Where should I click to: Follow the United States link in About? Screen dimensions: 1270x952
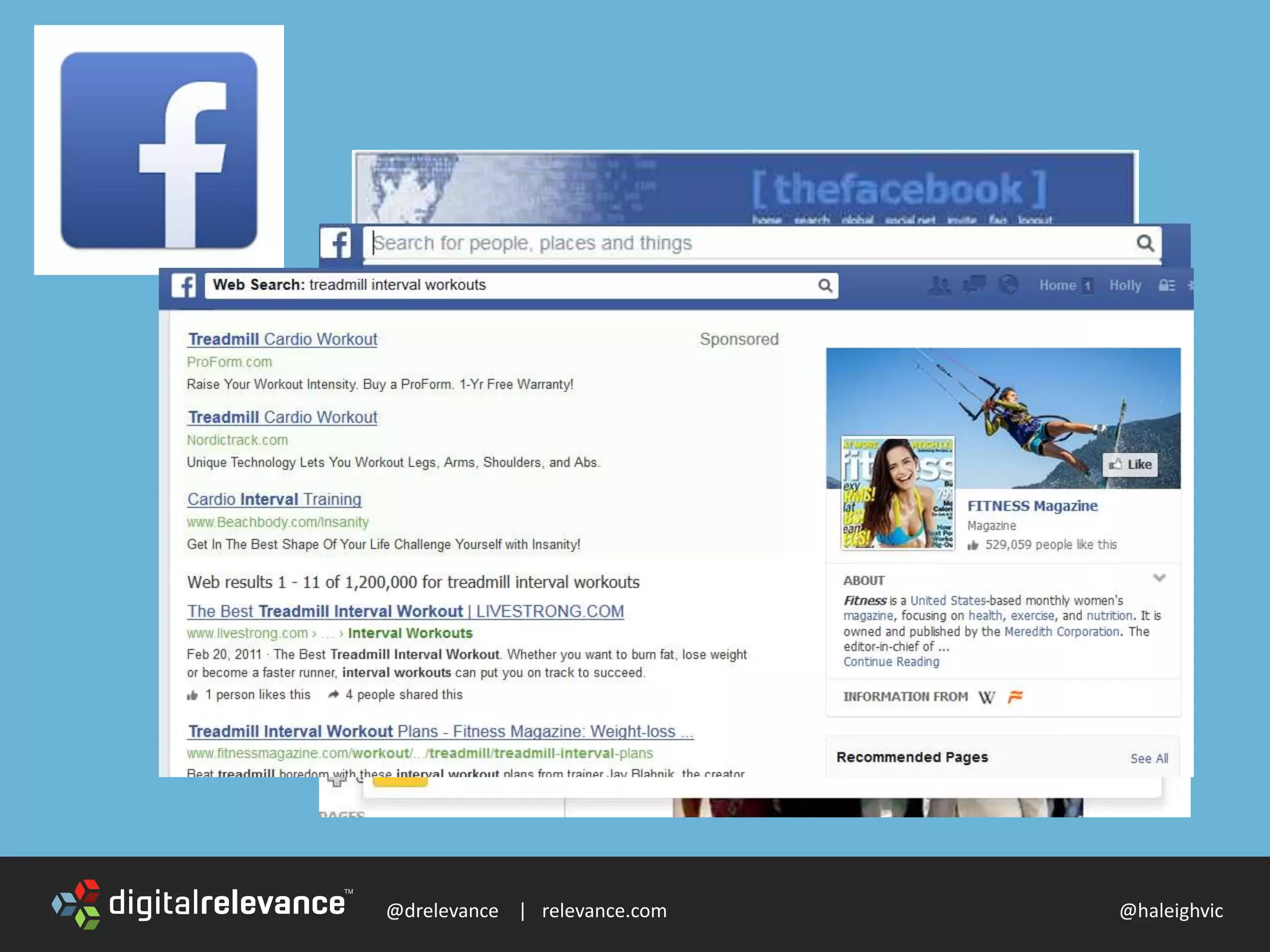948,601
